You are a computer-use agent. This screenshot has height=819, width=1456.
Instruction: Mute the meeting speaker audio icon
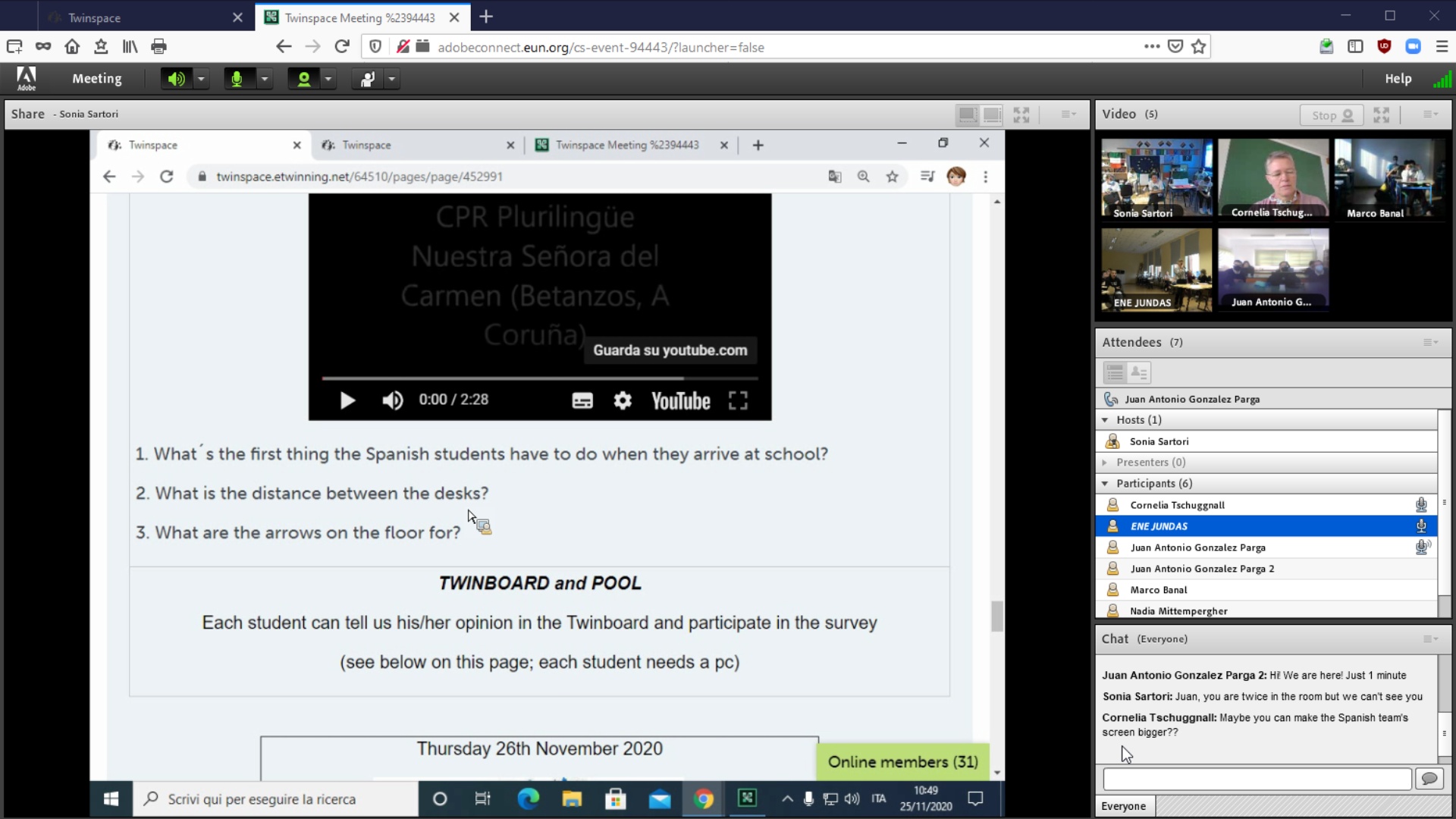[x=176, y=79]
